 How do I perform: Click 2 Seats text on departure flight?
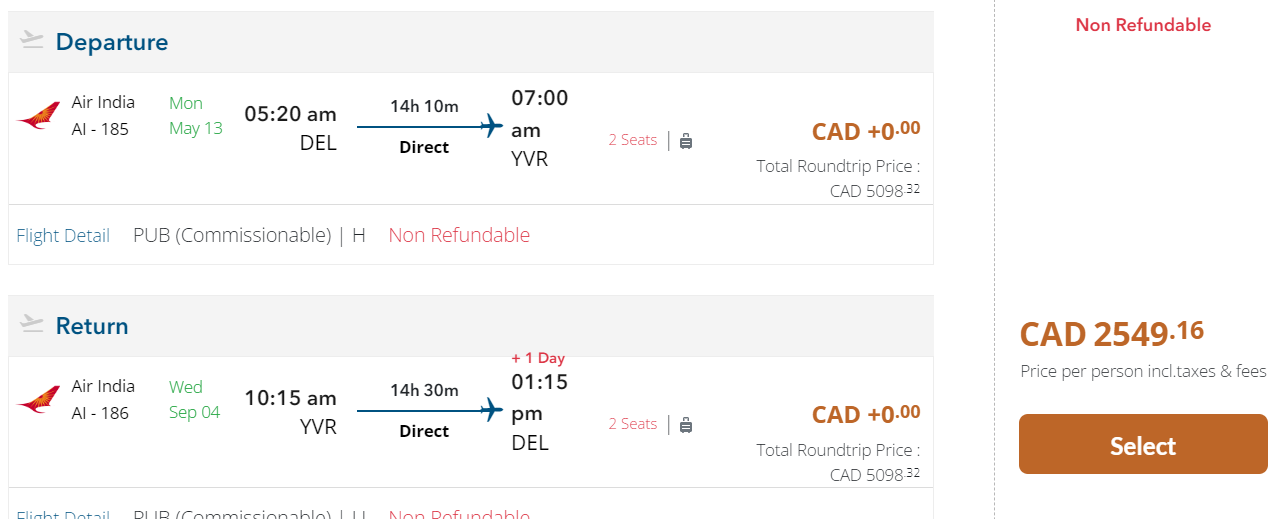pos(632,140)
